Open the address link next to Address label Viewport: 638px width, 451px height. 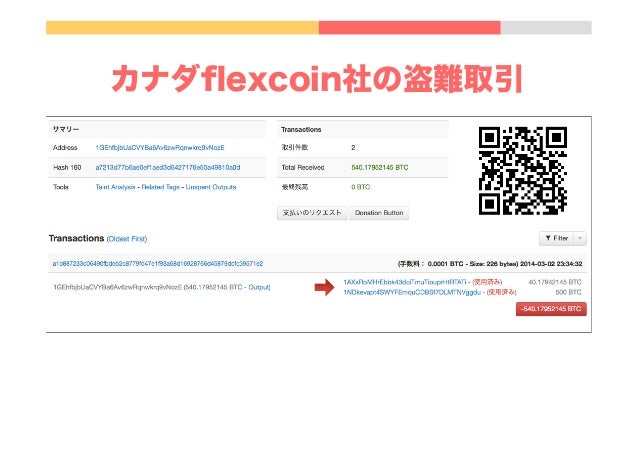click(x=160, y=147)
